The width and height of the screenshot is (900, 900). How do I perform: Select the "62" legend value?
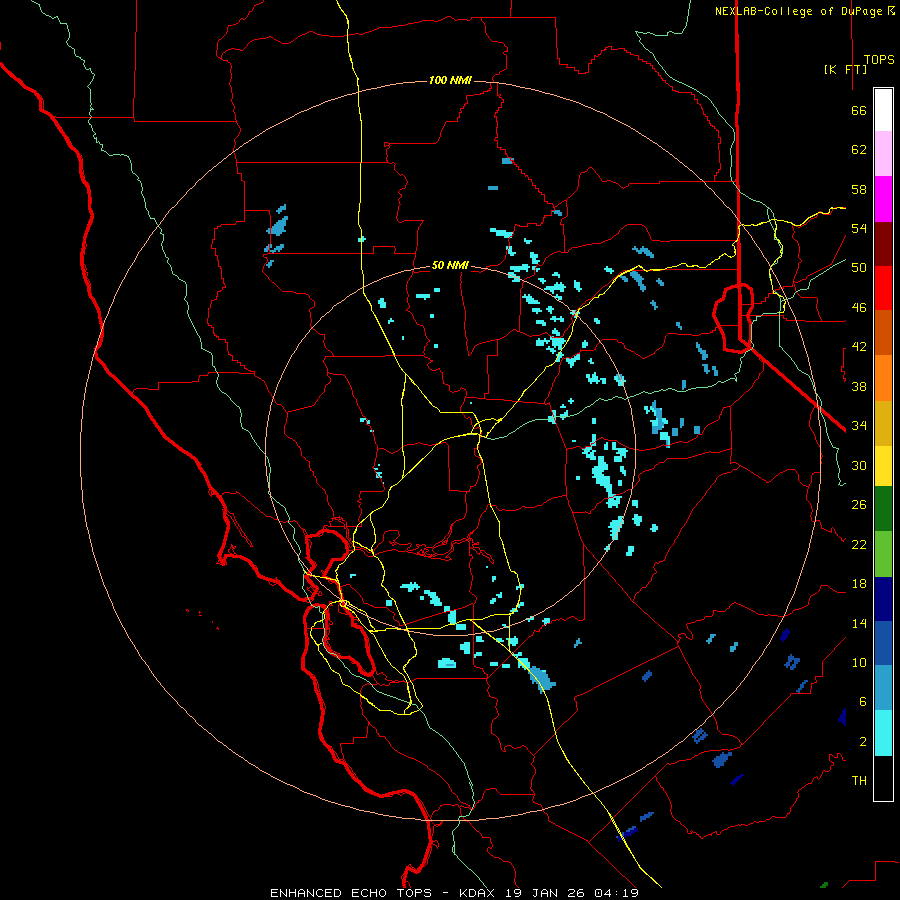pyautogui.click(x=859, y=150)
